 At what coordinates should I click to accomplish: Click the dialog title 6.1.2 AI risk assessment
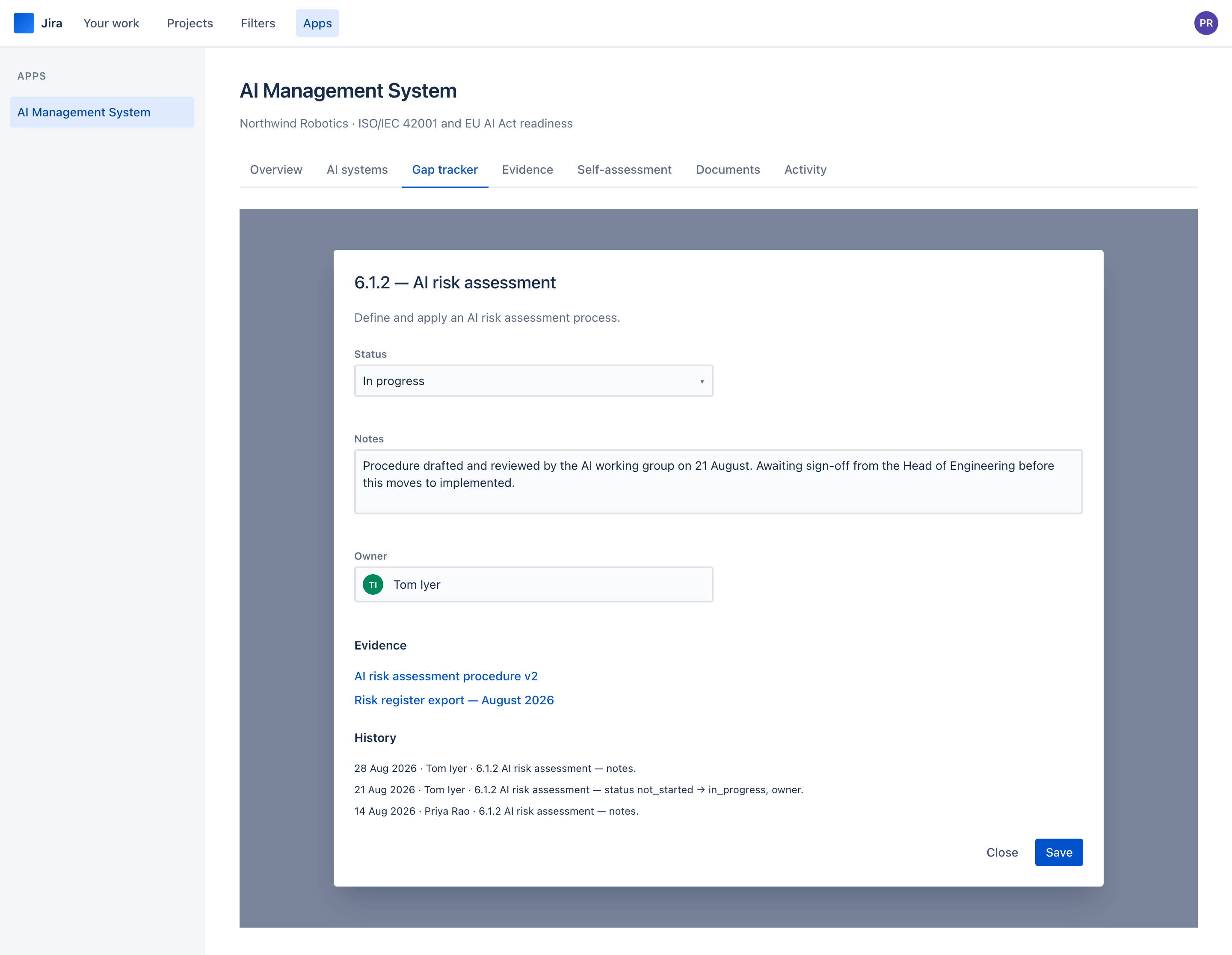click(x=455, y=282)
